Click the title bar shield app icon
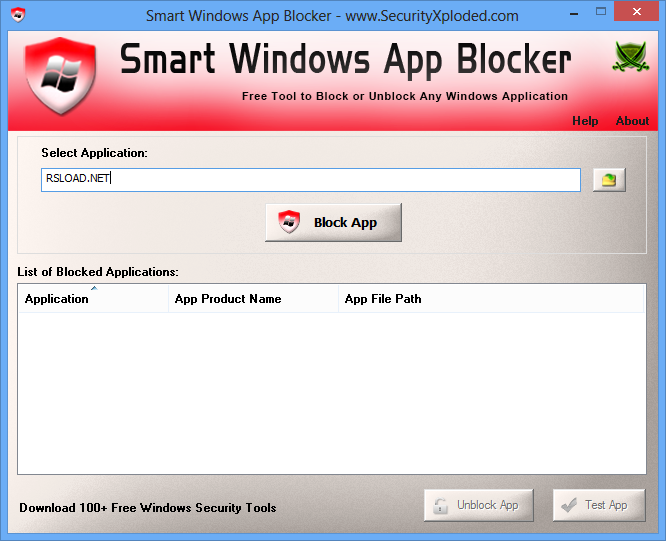 click(18, 15)
